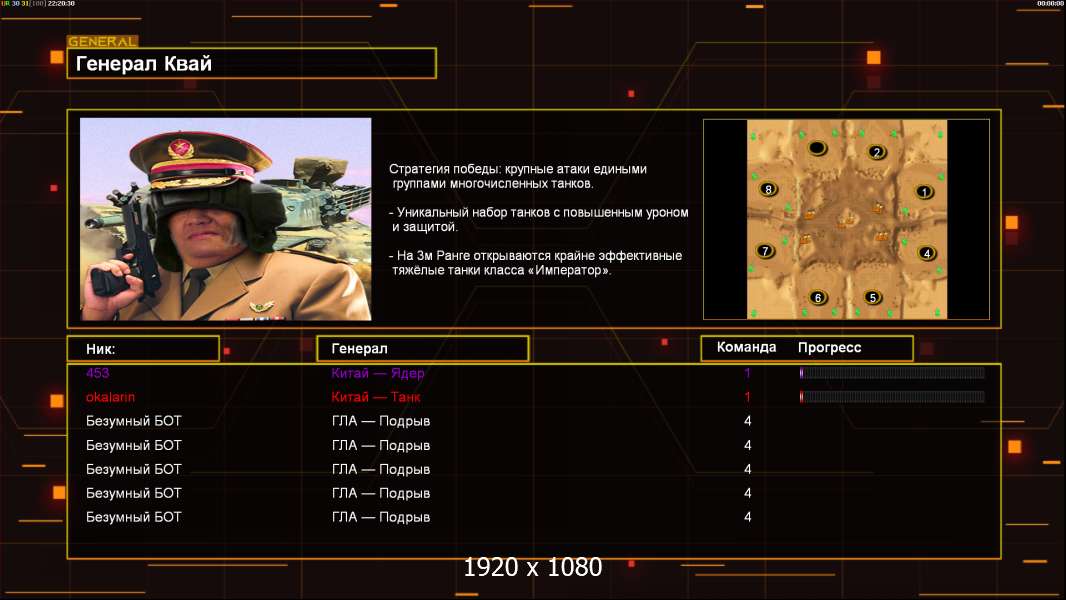Click the 00:00:00 timer at top right

(x=1050, y=3)
